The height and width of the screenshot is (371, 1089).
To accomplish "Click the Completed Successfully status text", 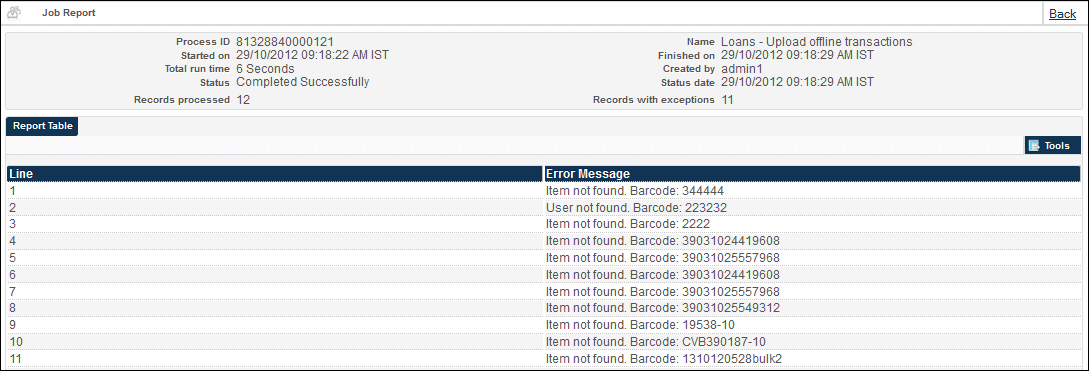I will [x=303, y=82].
